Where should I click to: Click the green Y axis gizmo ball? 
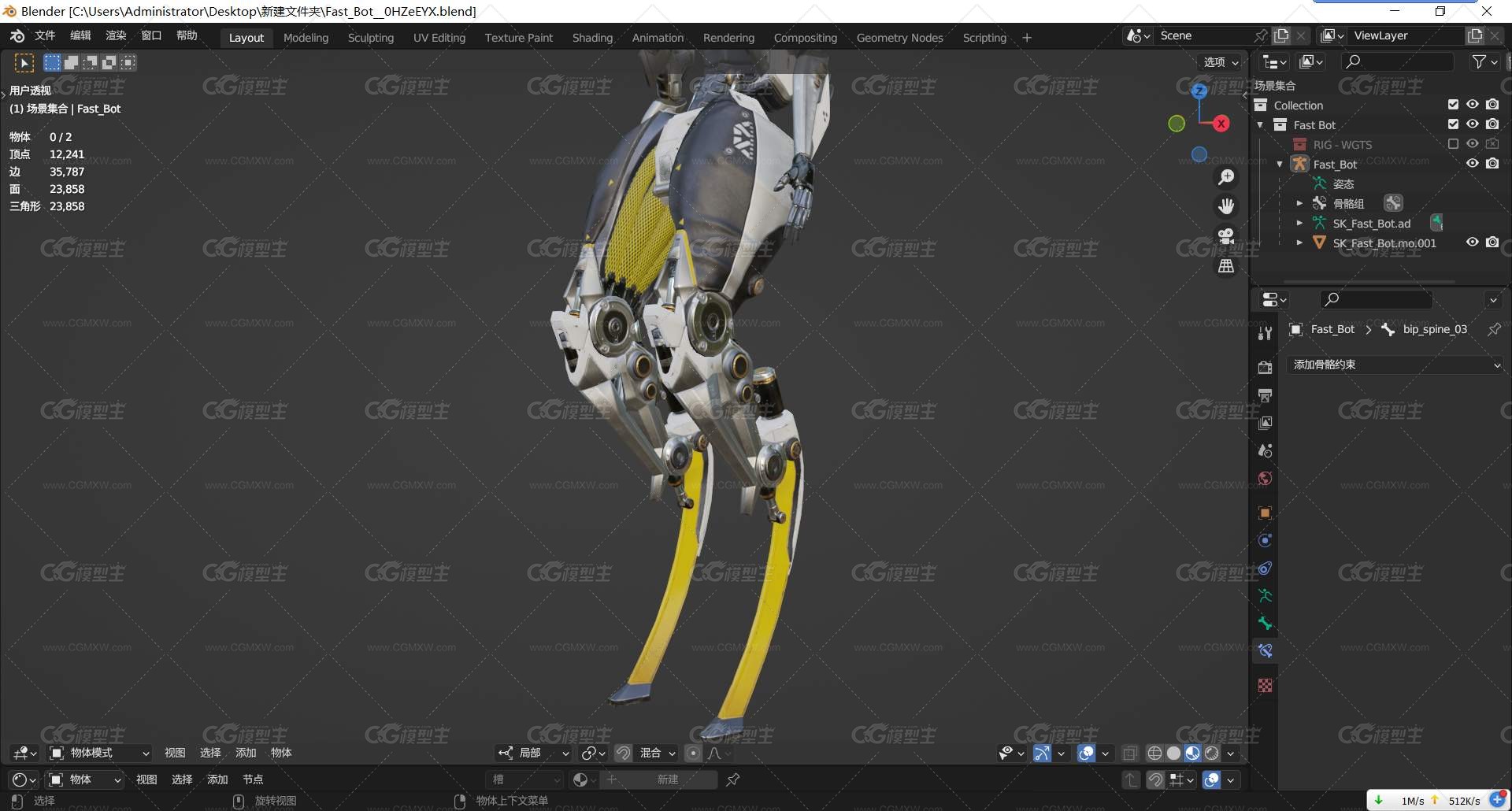pos(1177,124)
